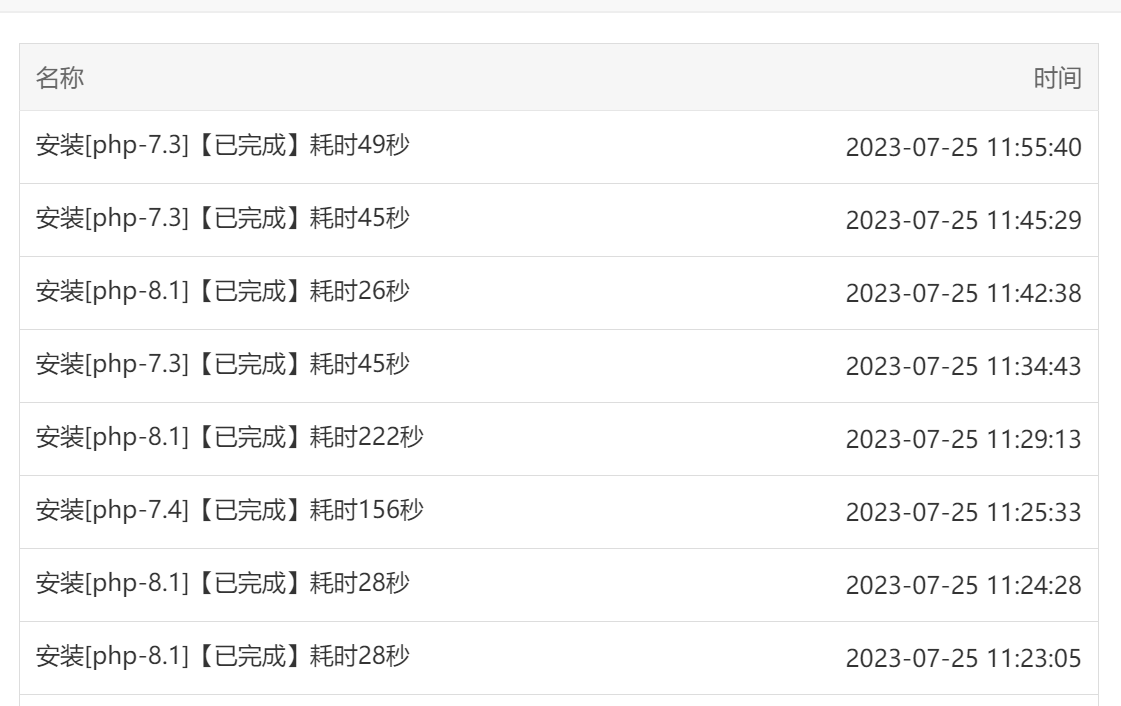The image size is (1121, 706).
Task: Click 【已完成】 status in the php-7.4 row
Action: pos(250,509)
